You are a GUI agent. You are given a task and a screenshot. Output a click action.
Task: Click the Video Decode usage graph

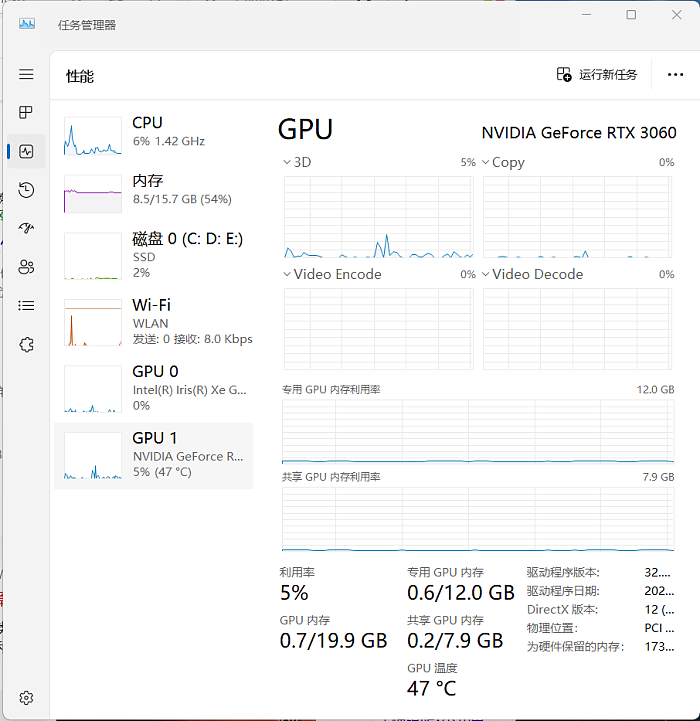(577, 329)
